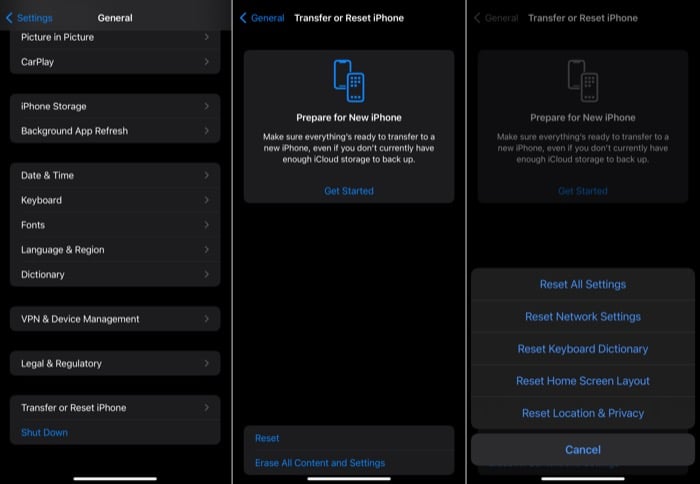
Task: Tap the chevron beside Transfer or Reset iPhone
Action: pos(206,408)
